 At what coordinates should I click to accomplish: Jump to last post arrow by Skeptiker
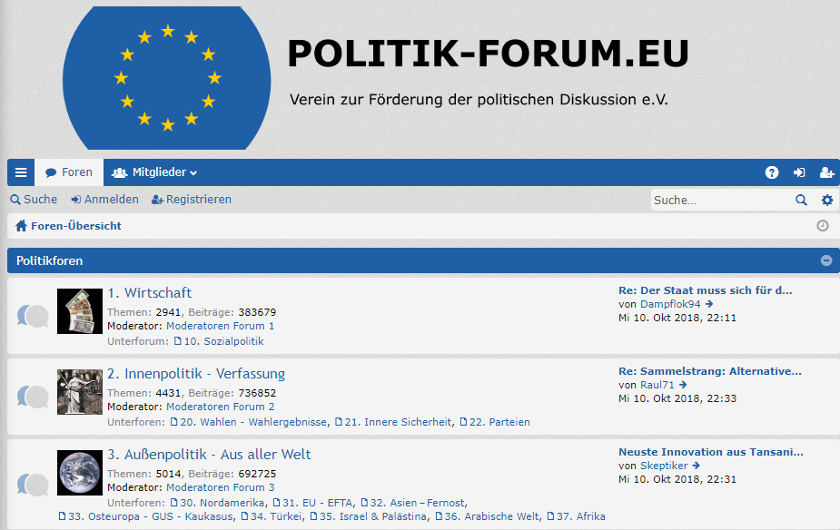[696, 466]
